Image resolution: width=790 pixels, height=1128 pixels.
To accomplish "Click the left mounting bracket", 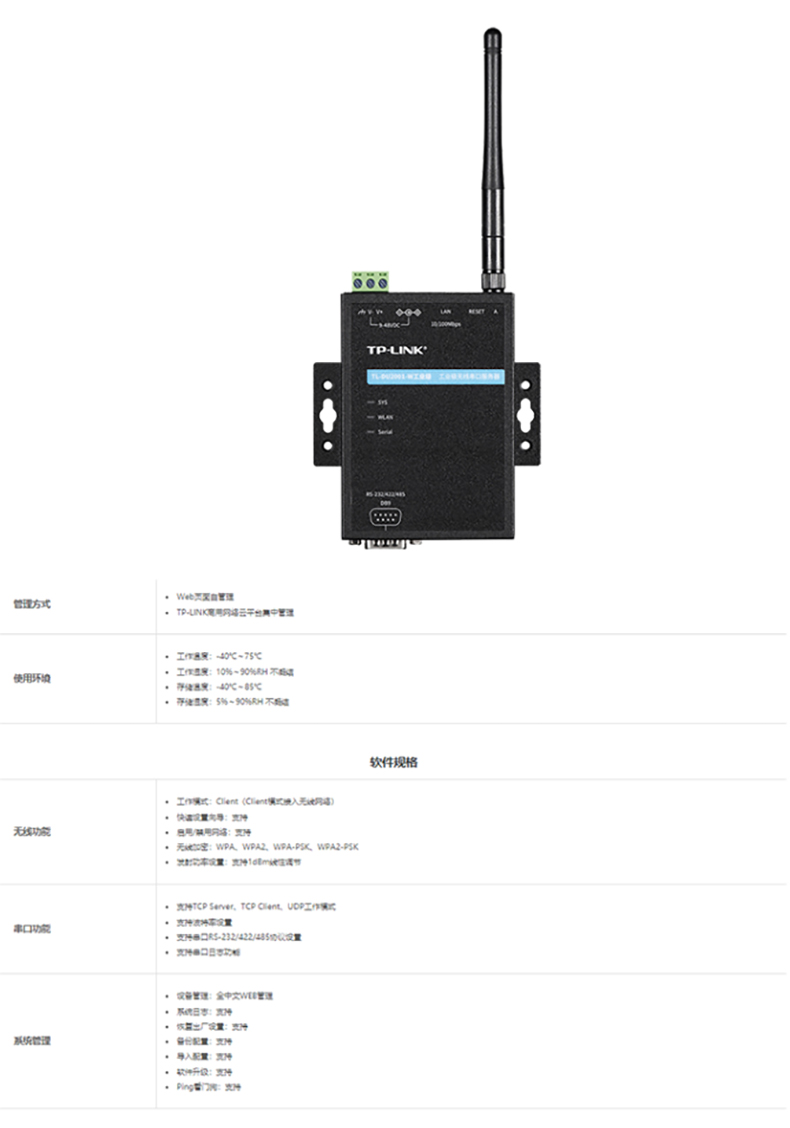I will tap(325, 412).
